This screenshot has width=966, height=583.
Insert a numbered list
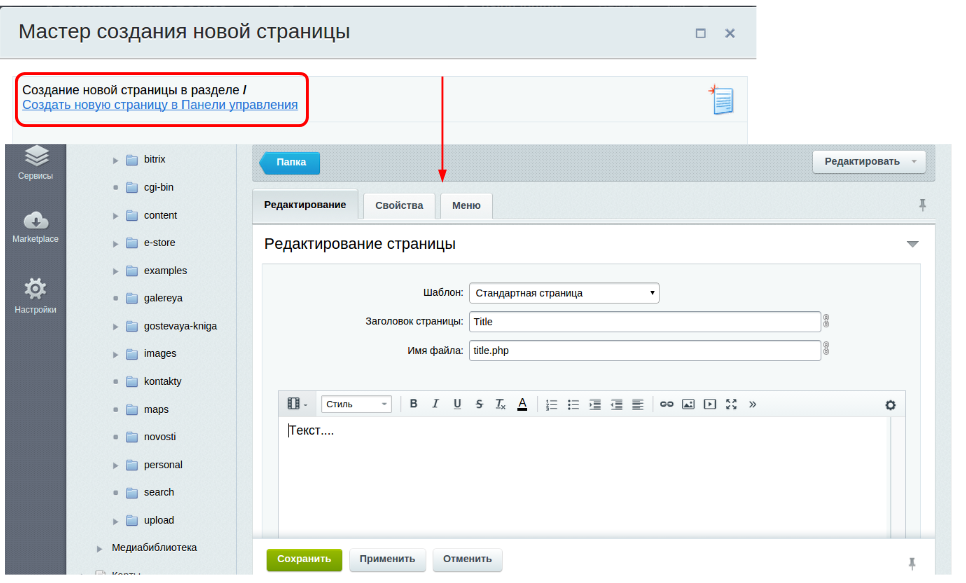tap(552, 404)
